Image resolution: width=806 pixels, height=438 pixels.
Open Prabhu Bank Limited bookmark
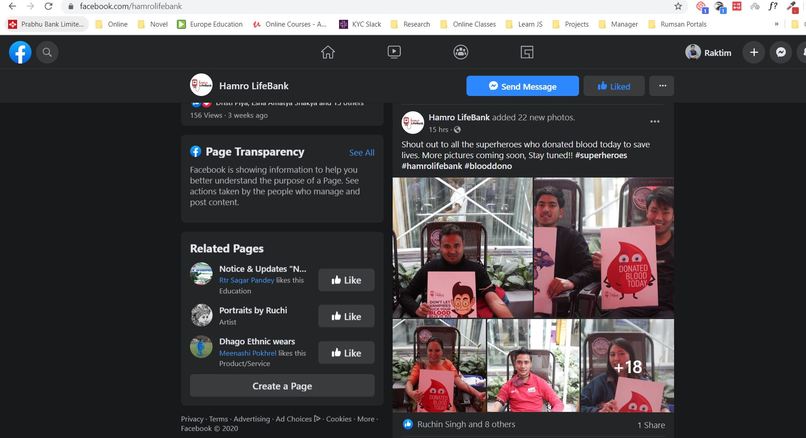(x=46, y=24)
